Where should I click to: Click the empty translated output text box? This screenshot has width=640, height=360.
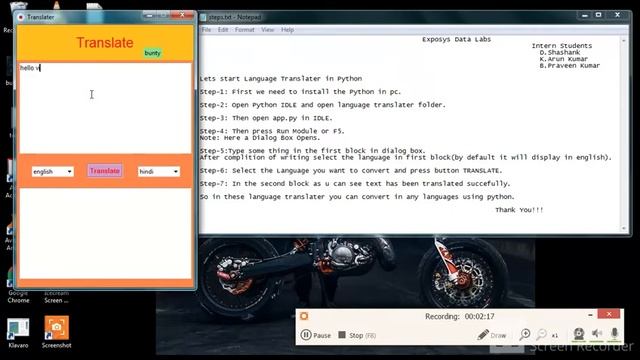click(105, 233)
